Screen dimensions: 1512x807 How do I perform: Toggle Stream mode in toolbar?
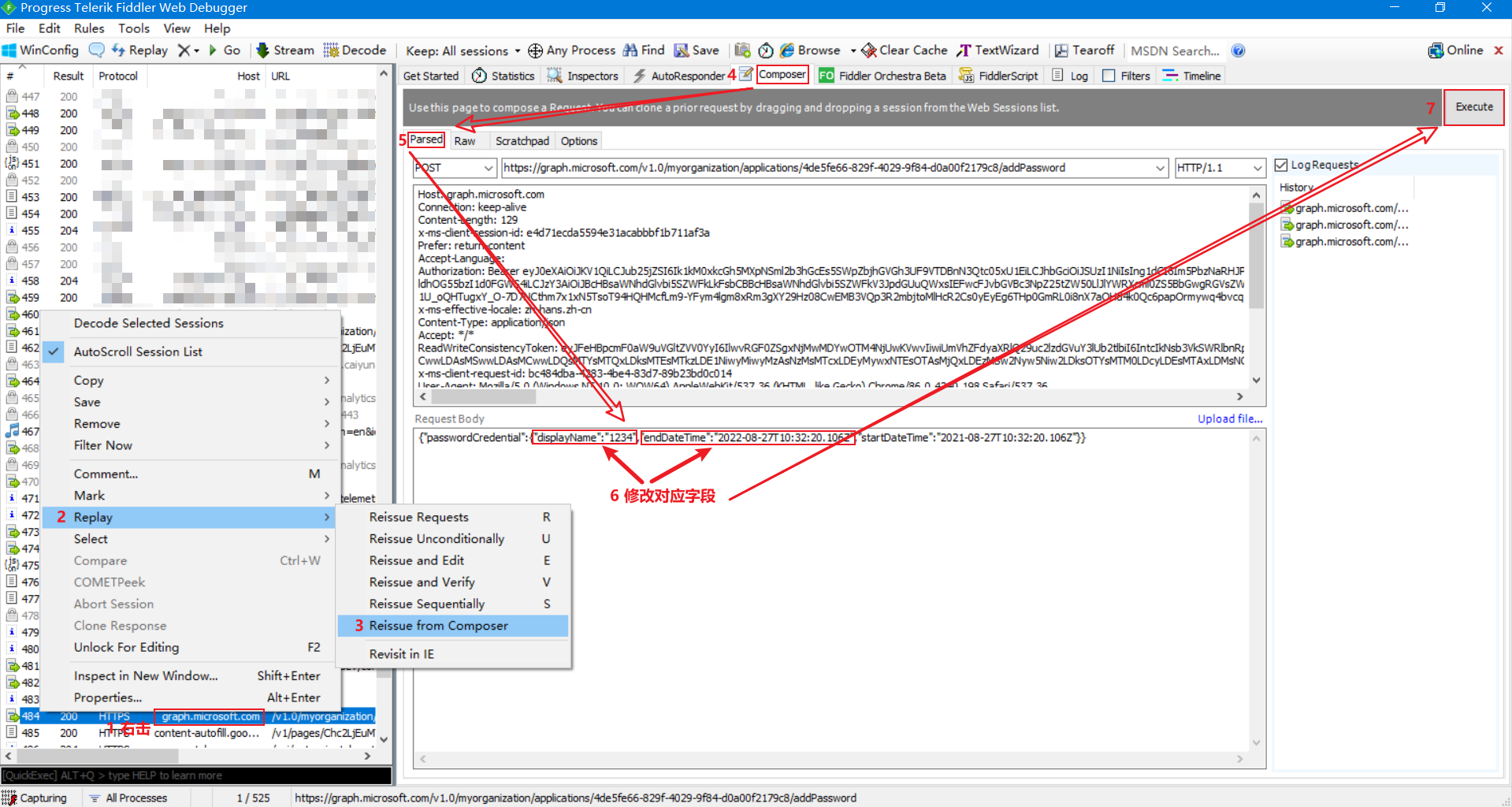pos(284,50)
